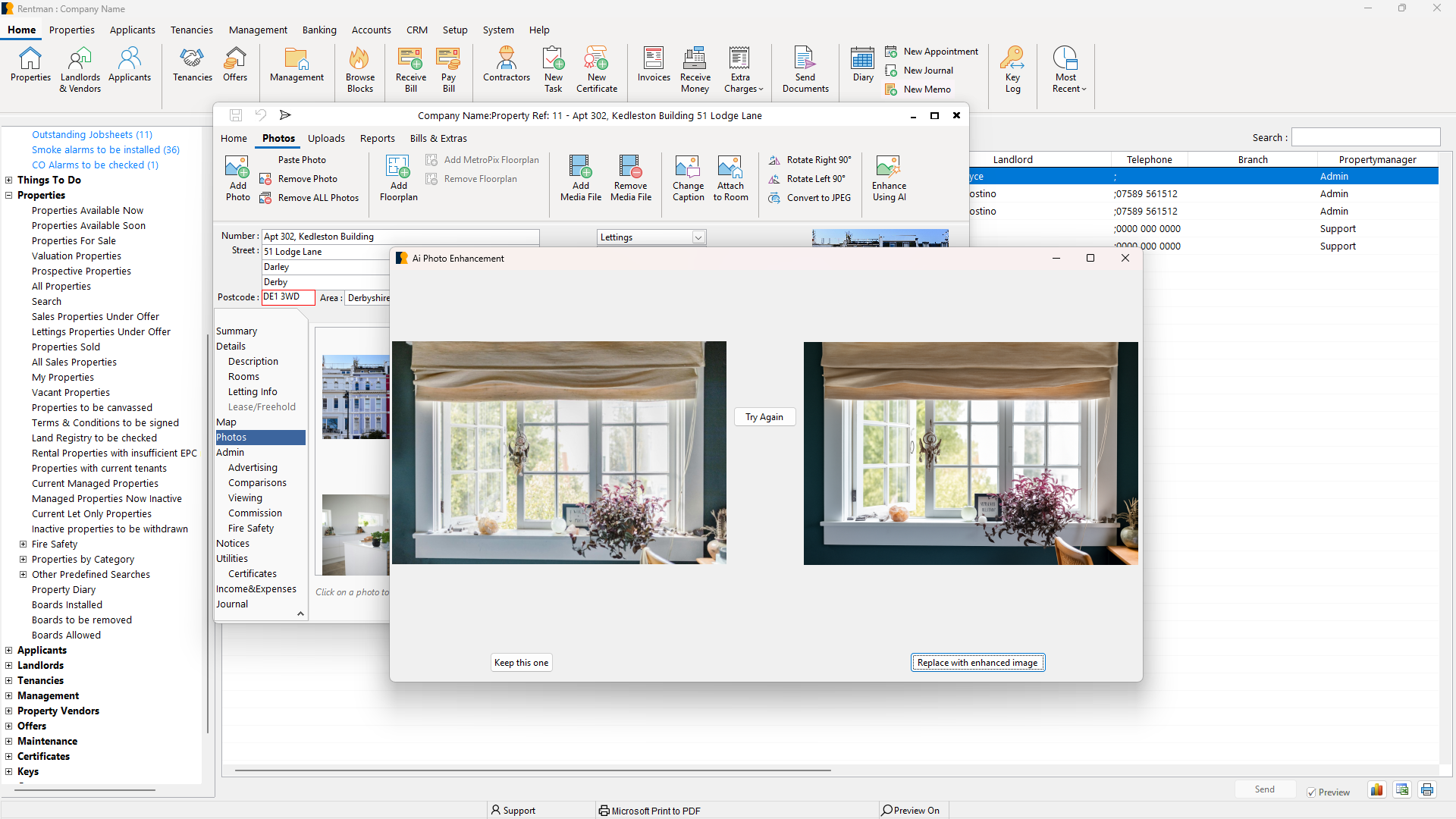This screenshot has height=819, width=1456.
Task: Switch to the Uploads tab
Action: point(326,138)
